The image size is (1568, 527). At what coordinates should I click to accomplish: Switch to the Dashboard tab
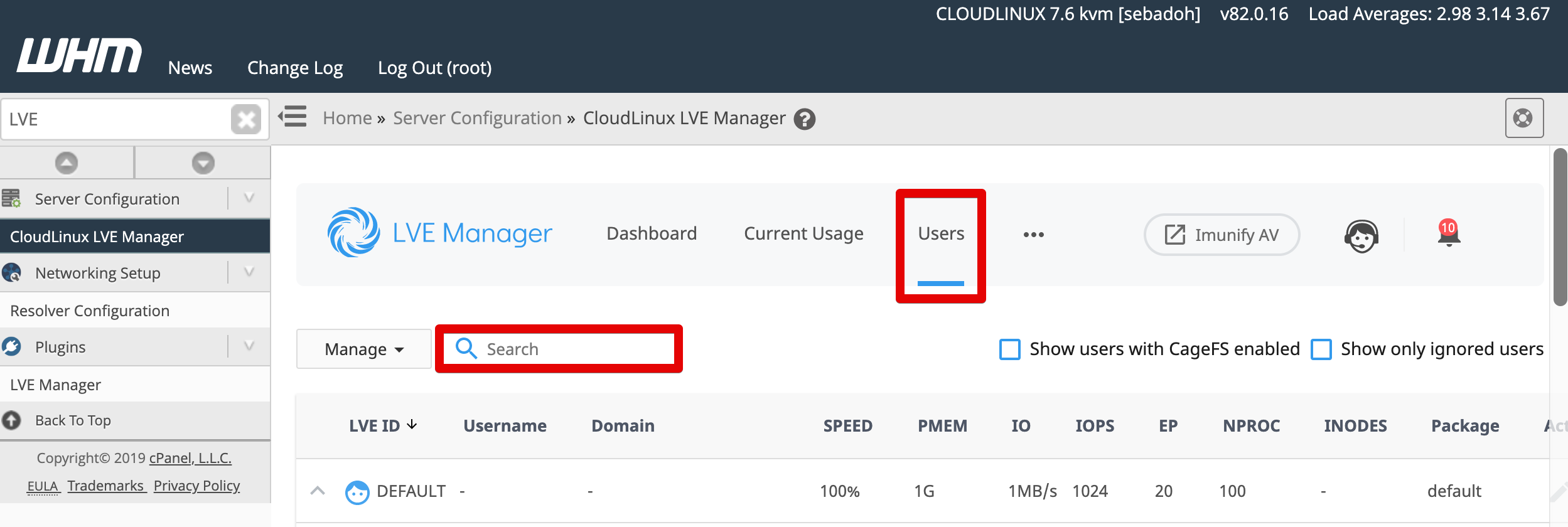652,233
